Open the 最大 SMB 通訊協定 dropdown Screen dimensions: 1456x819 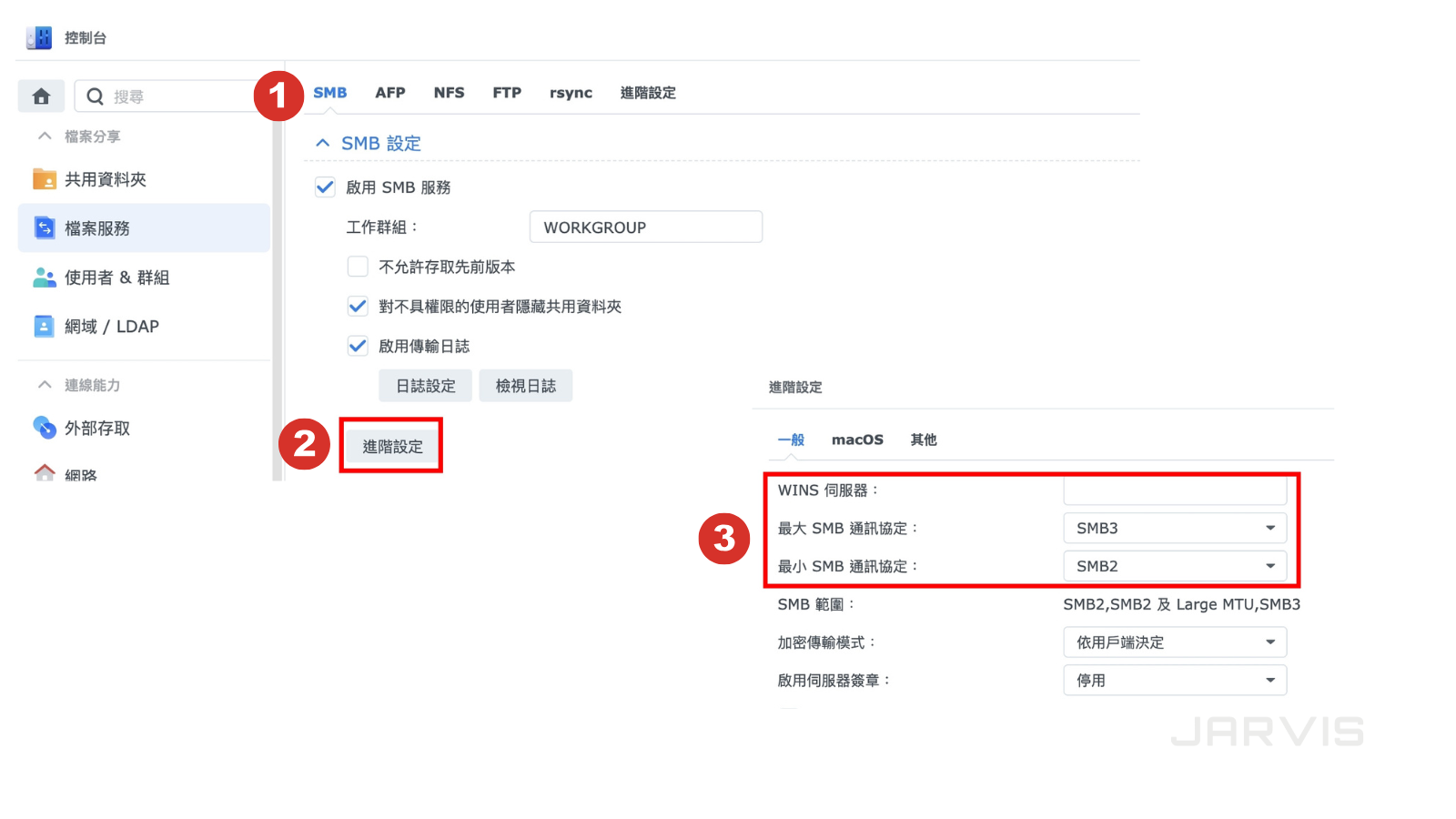1174,528
